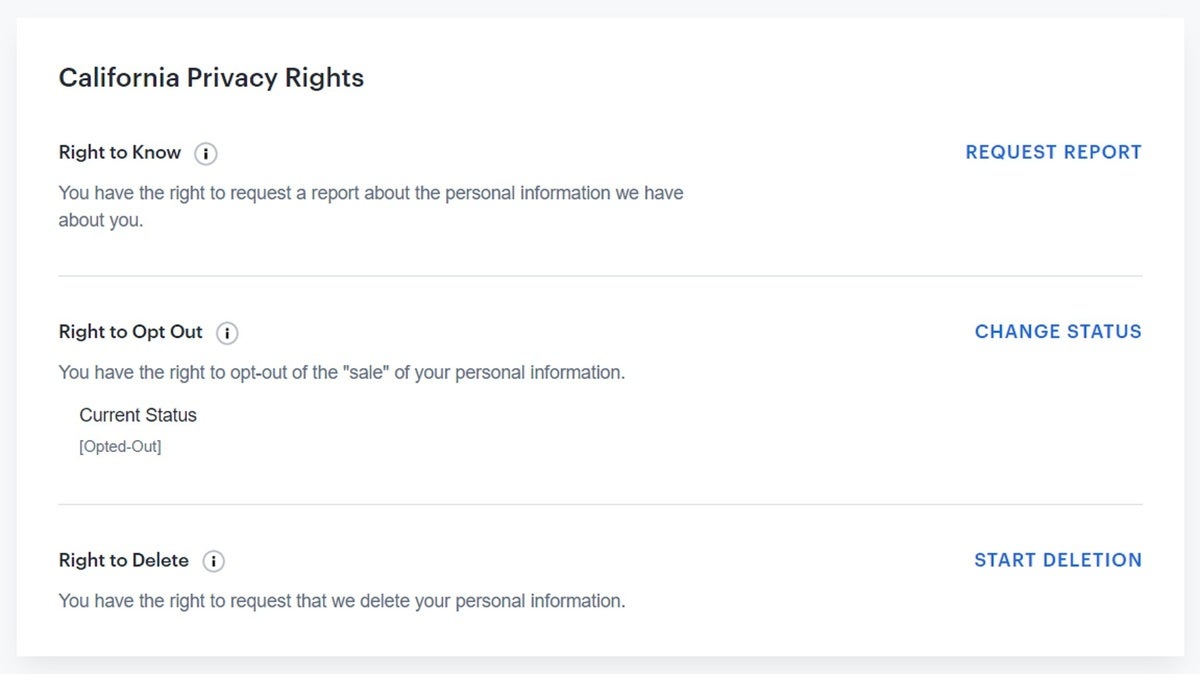The width and height of the screenshot is (1200, 674).
Task: Click the report request description paragraph
Action: click(371, 206)
